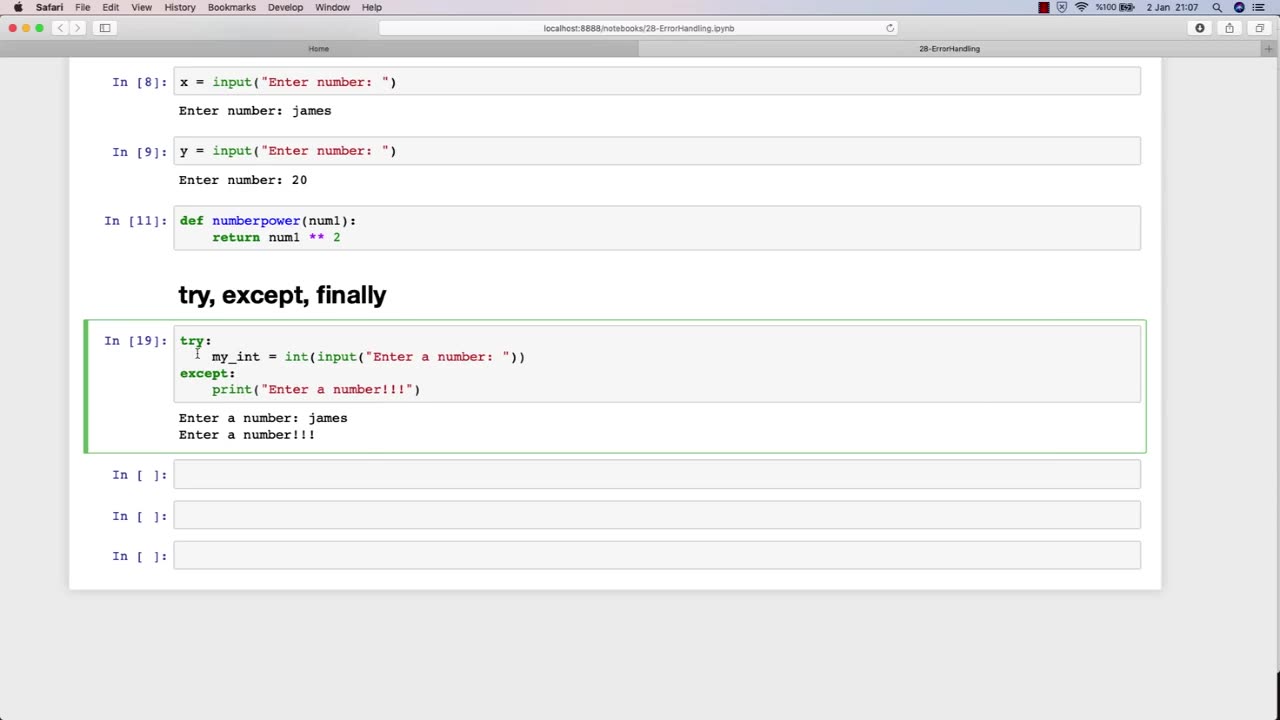Select the In [9] code cell
The width and height of the screenshot is (1280, 720).
(x=657, y=151)
